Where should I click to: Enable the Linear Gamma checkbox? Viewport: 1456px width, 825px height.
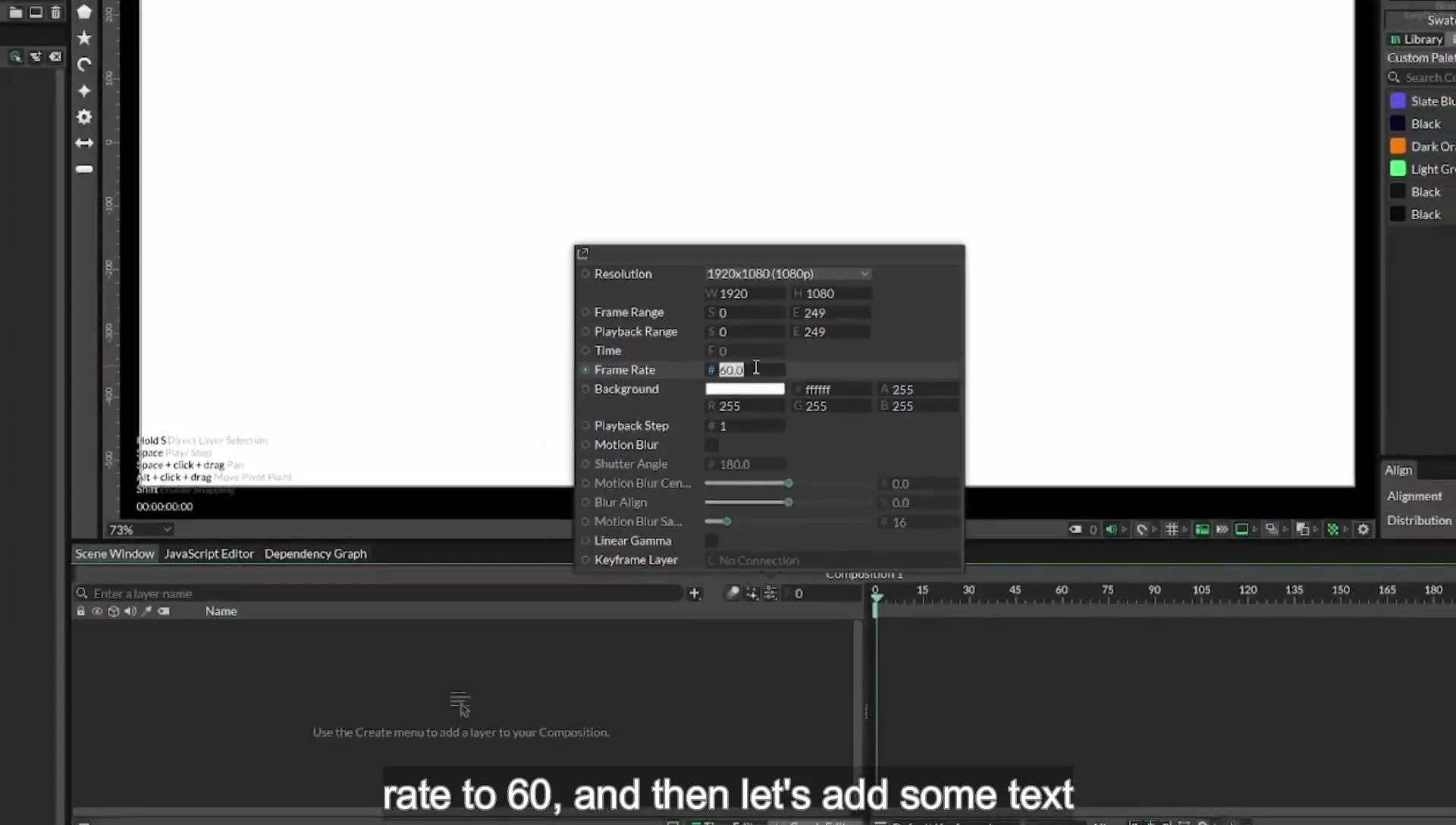click(711, 541)
